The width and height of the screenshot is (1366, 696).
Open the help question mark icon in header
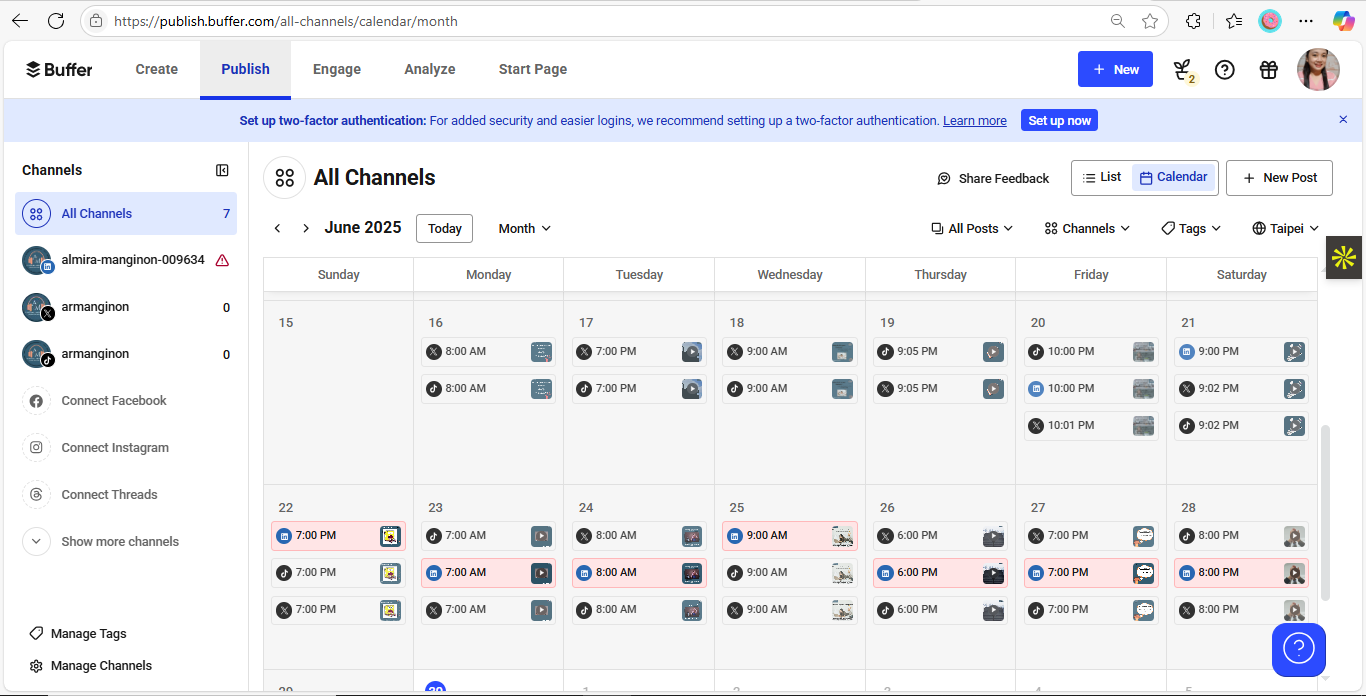[x=1224, y=70]
